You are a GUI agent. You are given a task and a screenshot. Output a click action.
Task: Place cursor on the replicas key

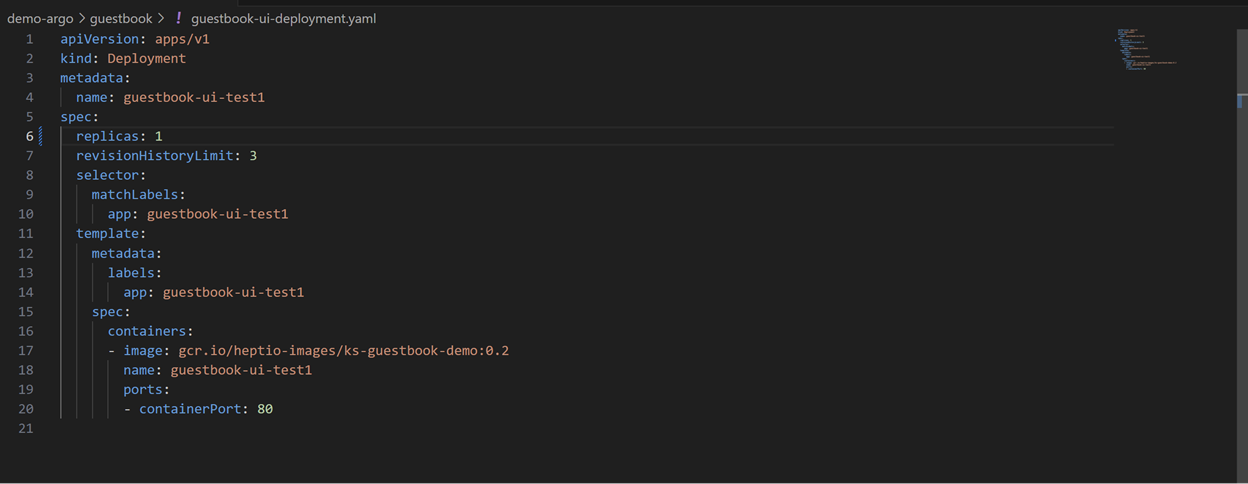[x=108, y=136]
